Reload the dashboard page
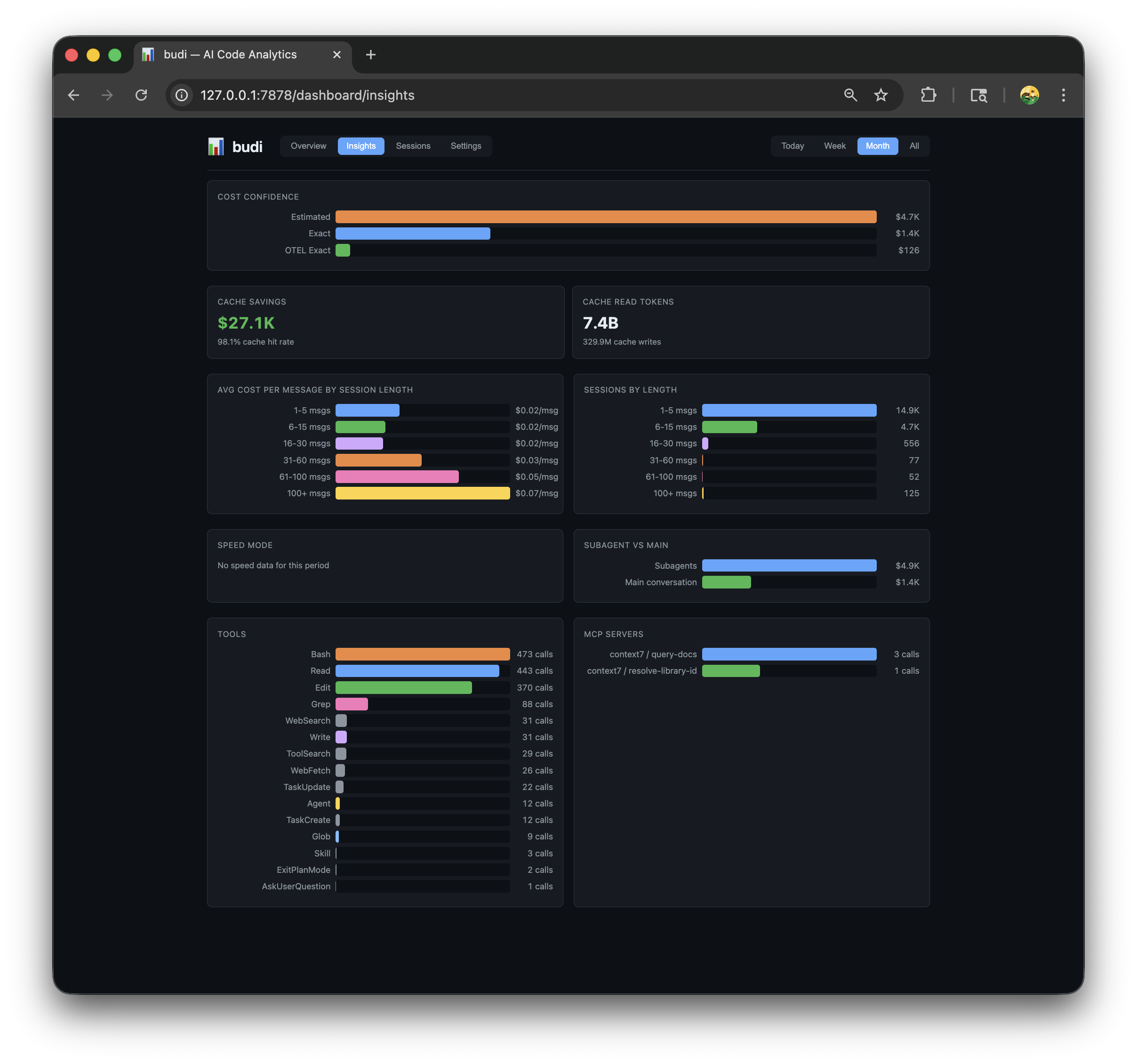The image size is (1137, 1064). click(x=141, y=95)
